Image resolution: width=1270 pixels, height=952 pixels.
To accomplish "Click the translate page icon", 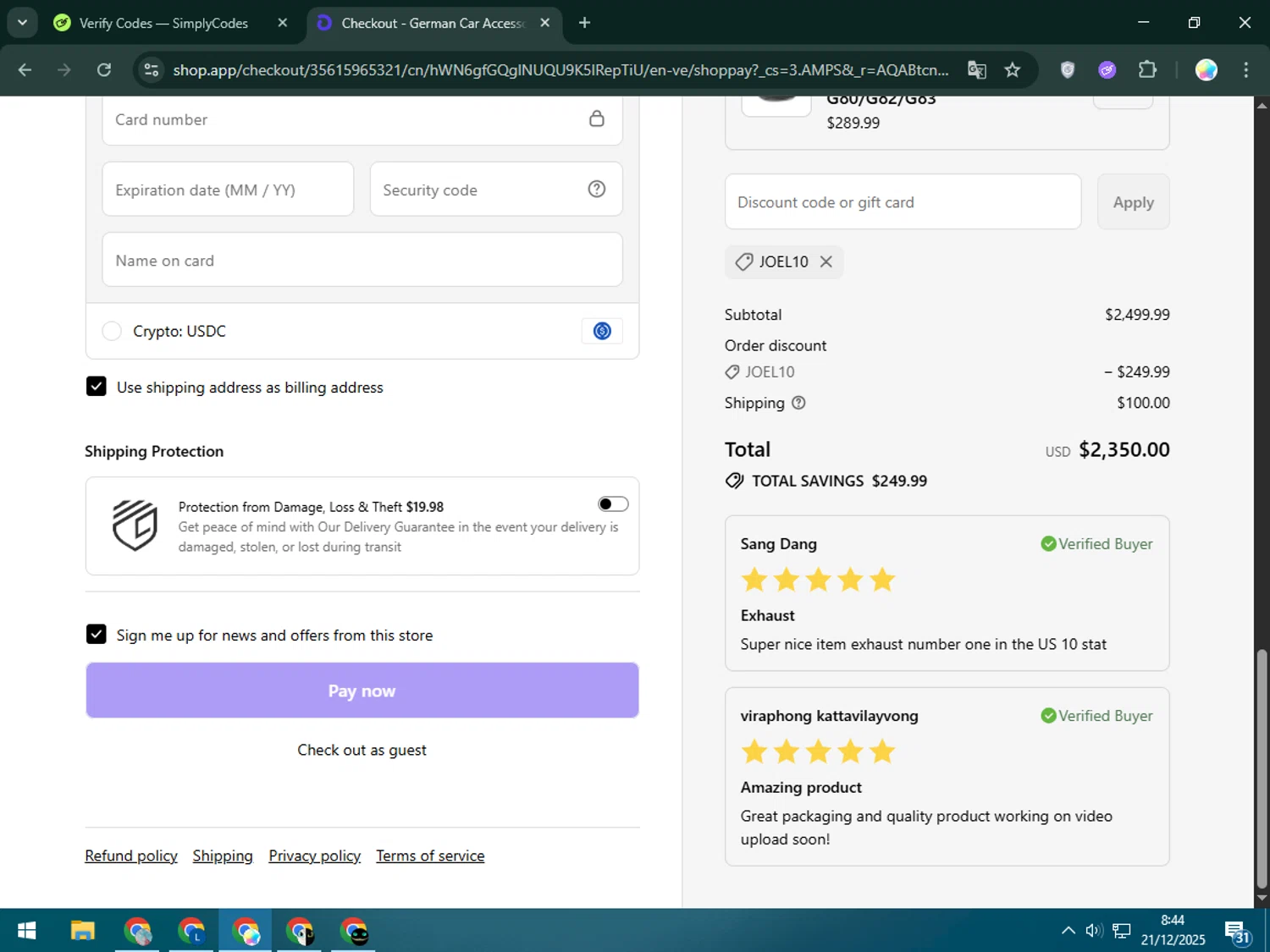I will [977, 69].
